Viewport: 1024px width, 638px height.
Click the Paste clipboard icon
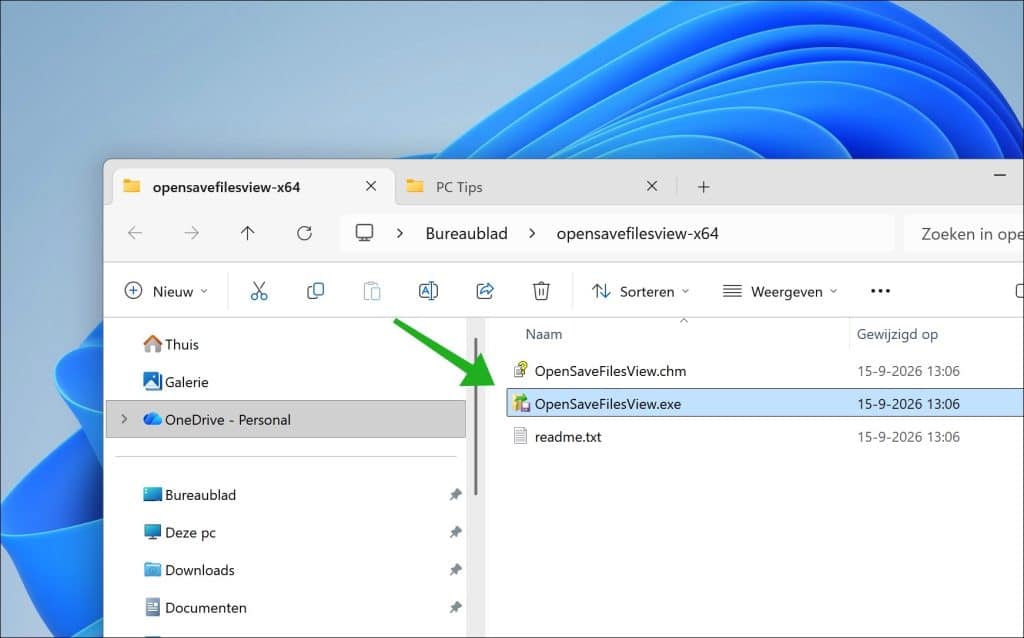click(372, 291)
